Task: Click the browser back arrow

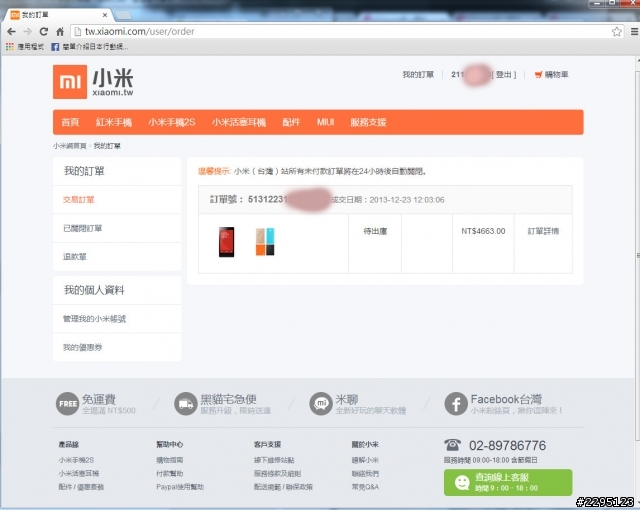Action: click(x=11, y=31)
